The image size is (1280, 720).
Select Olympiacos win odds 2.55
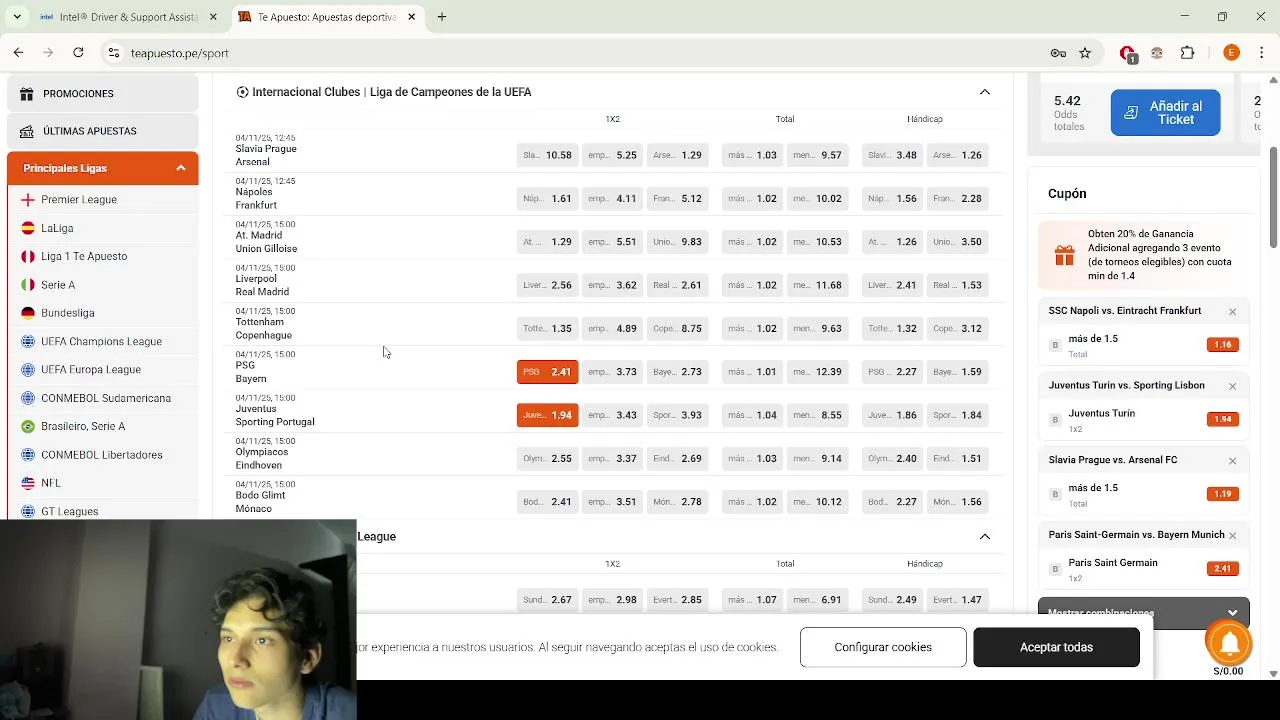[x=547, y=459]
